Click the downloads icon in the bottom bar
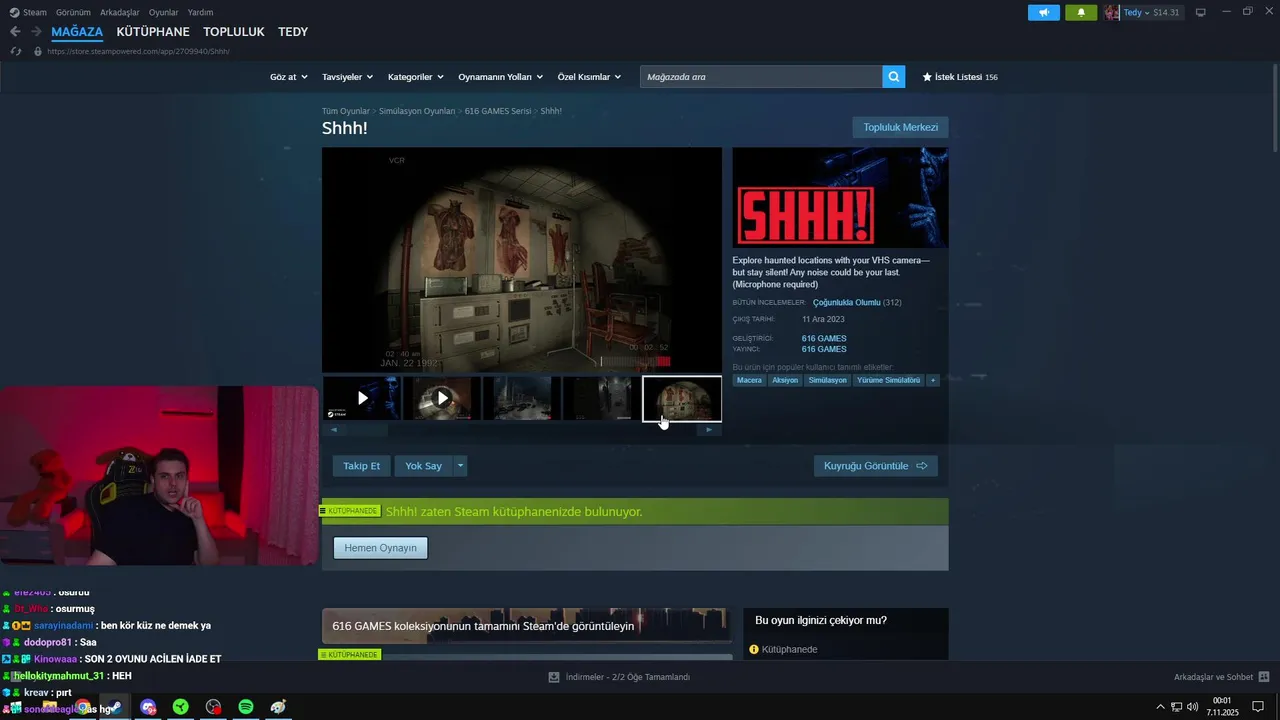Screen dimensions: 1280x720 554,677
